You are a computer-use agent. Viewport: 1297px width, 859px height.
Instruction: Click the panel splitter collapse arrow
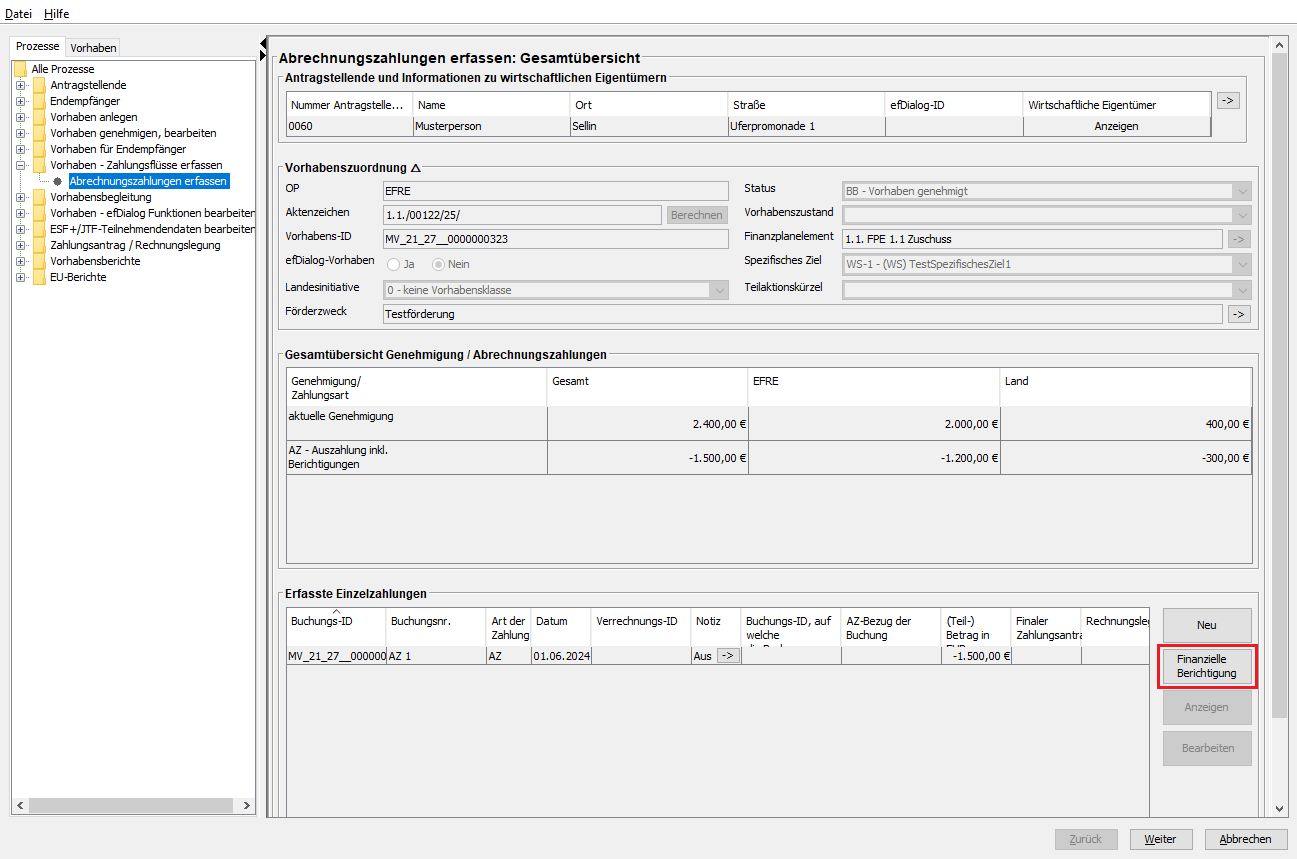coord(263,44)
